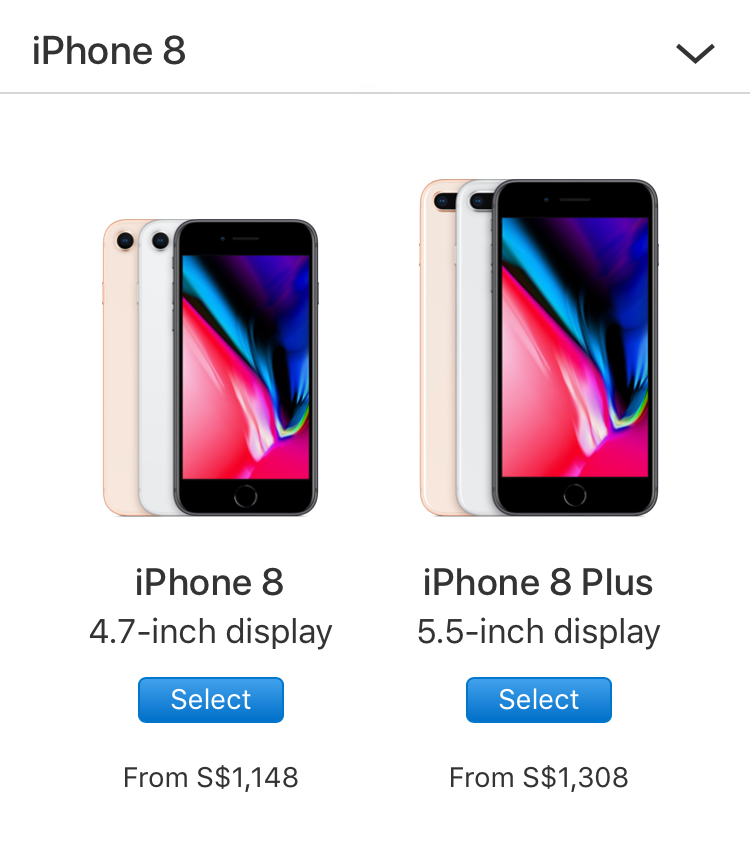Click the camera lens on gold iPhone 8

(125, 241)
